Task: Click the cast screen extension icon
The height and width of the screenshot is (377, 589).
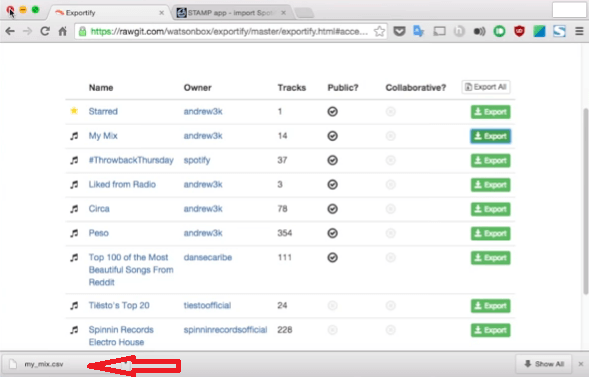Action: (x=439, y=31)
